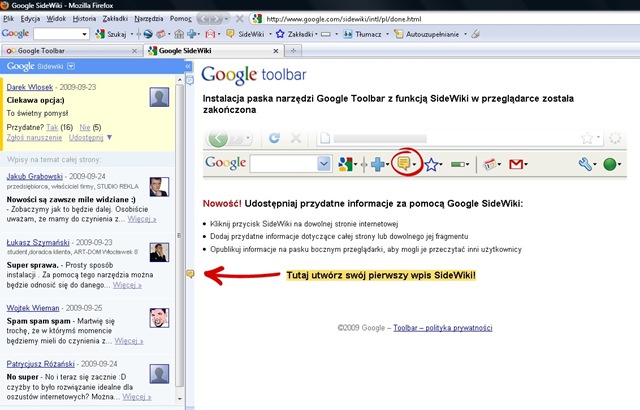Expand Wojtek Wieman's entry with Więcej

click(129, 341)
